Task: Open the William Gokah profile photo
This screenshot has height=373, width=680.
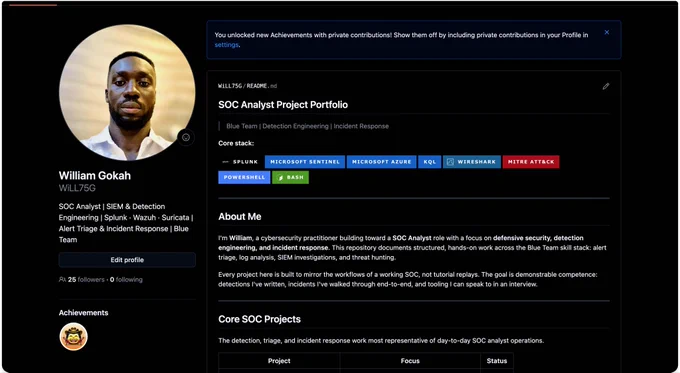Action: (x=127, y=92)
